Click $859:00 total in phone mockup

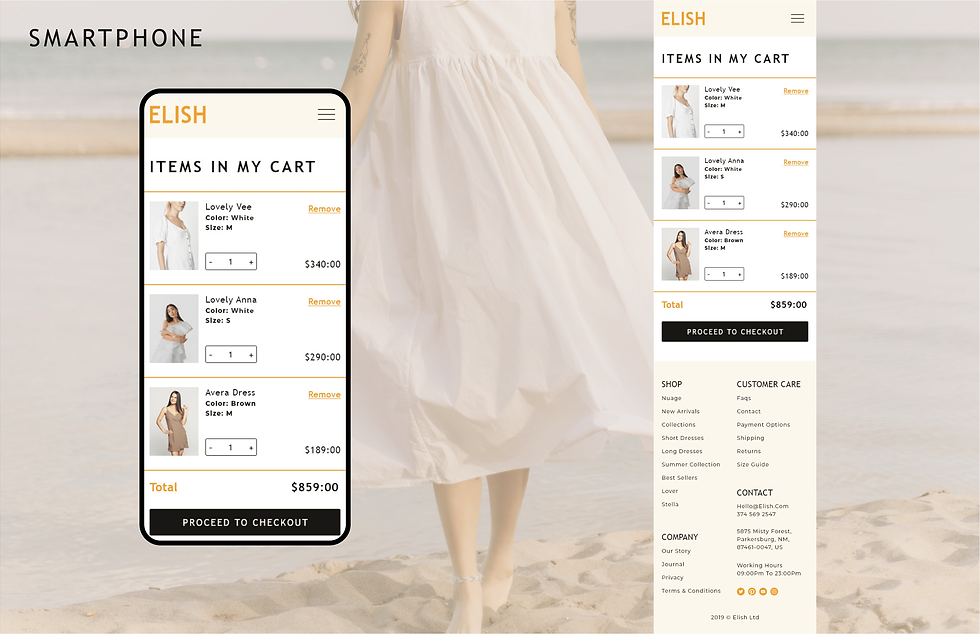tap(314, 487)
